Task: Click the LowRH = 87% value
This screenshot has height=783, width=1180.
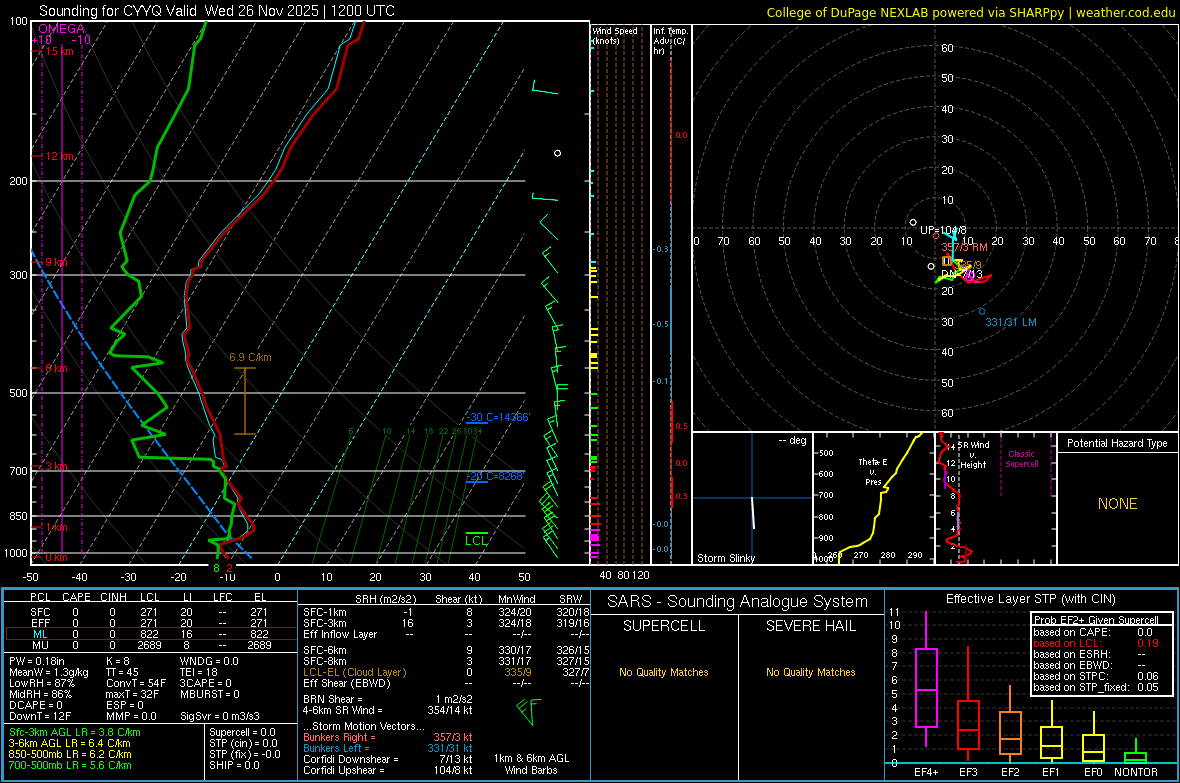Action: click(41, 684)
